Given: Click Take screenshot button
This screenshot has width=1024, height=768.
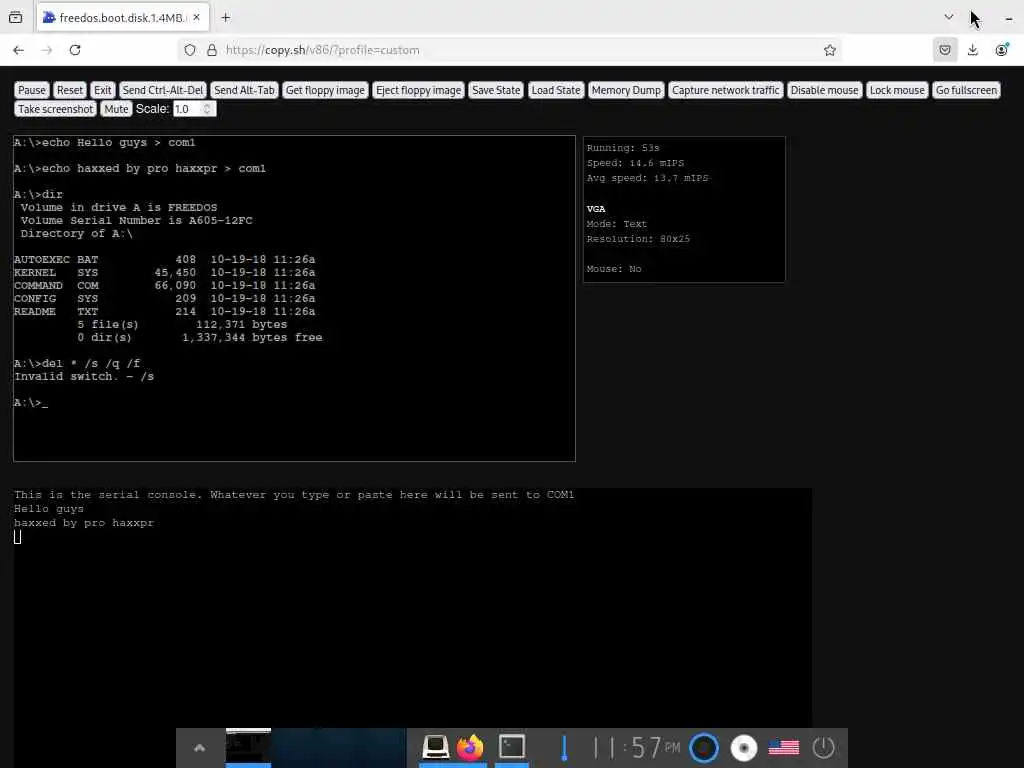Looking at the screenshot, I should tap(56, 109).
